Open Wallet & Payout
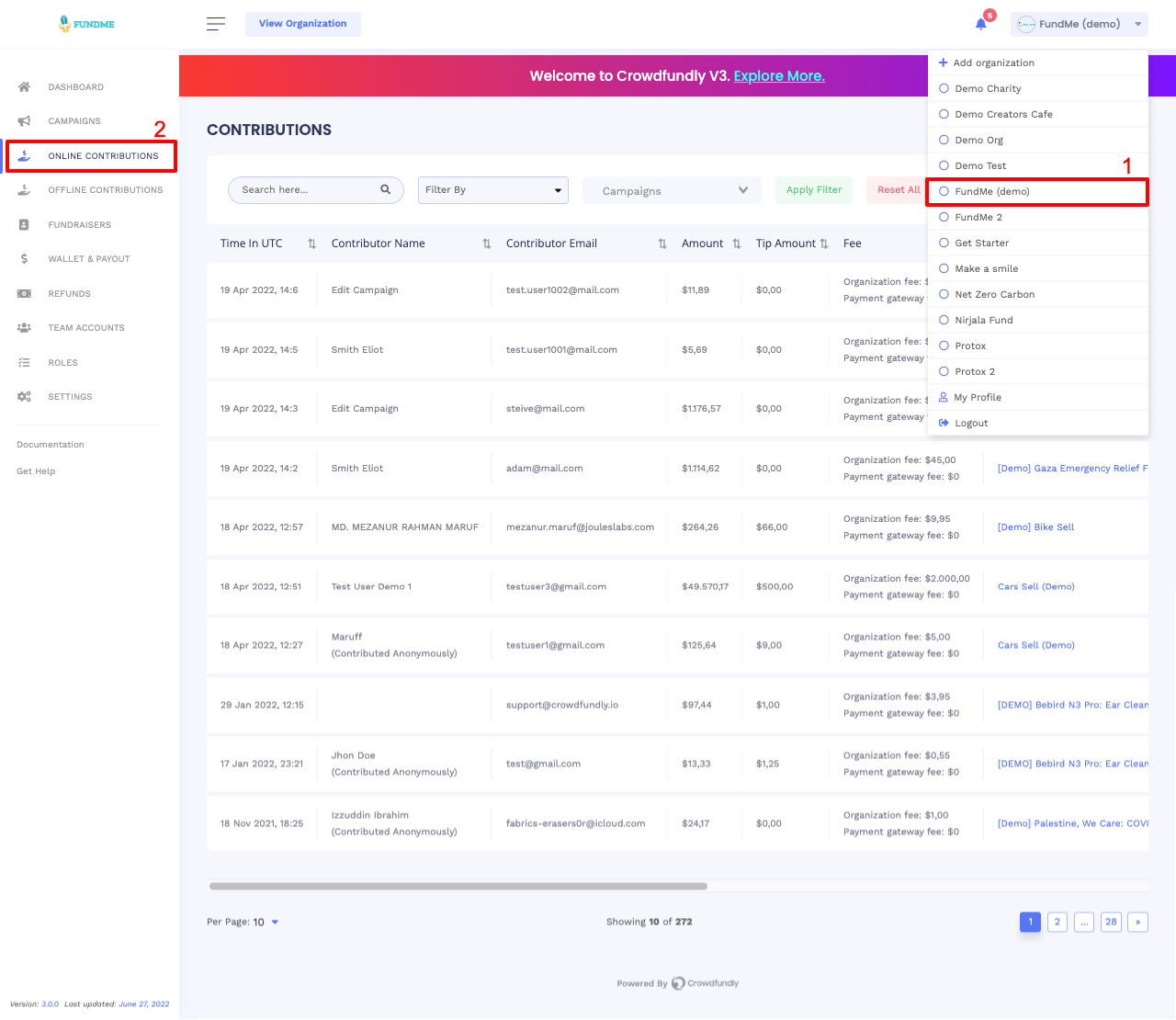Screen dimensions: 1176x1020 click(x=89, y=259)
